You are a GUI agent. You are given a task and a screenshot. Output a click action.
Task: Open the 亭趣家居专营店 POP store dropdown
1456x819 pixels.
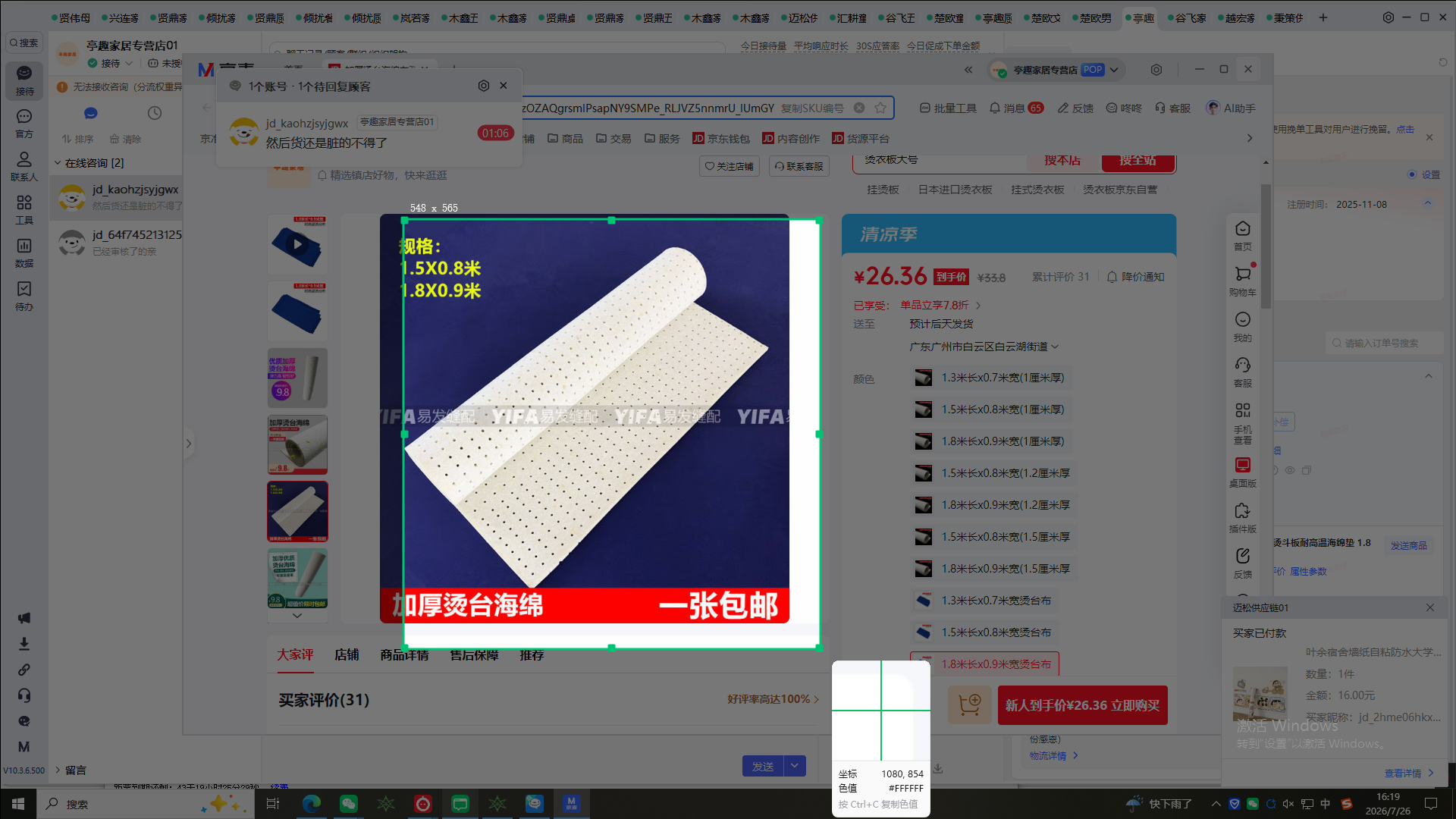(x=1056, y=70)
